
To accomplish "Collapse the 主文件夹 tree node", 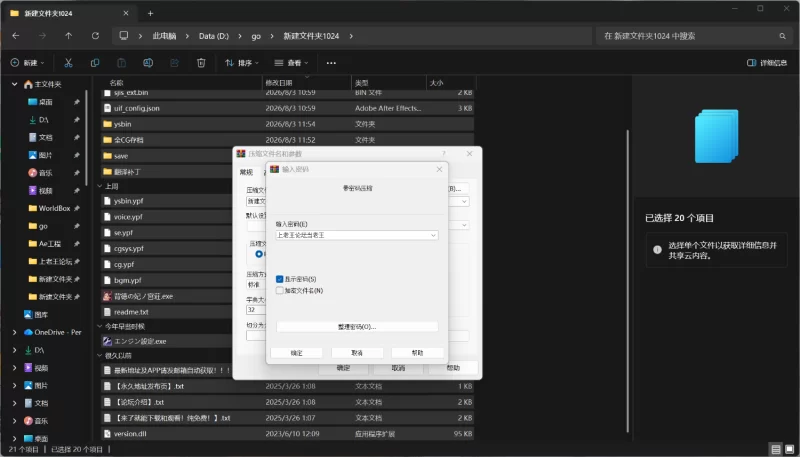I will coord(15,84).
